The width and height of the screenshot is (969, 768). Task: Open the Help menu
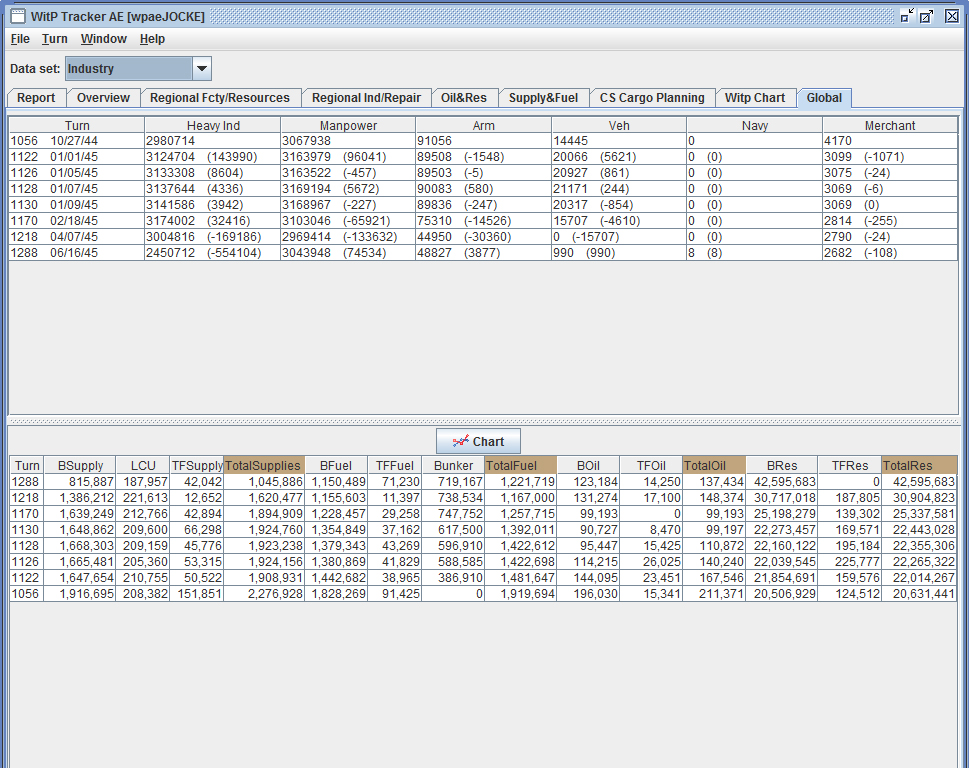click(152, 39)
